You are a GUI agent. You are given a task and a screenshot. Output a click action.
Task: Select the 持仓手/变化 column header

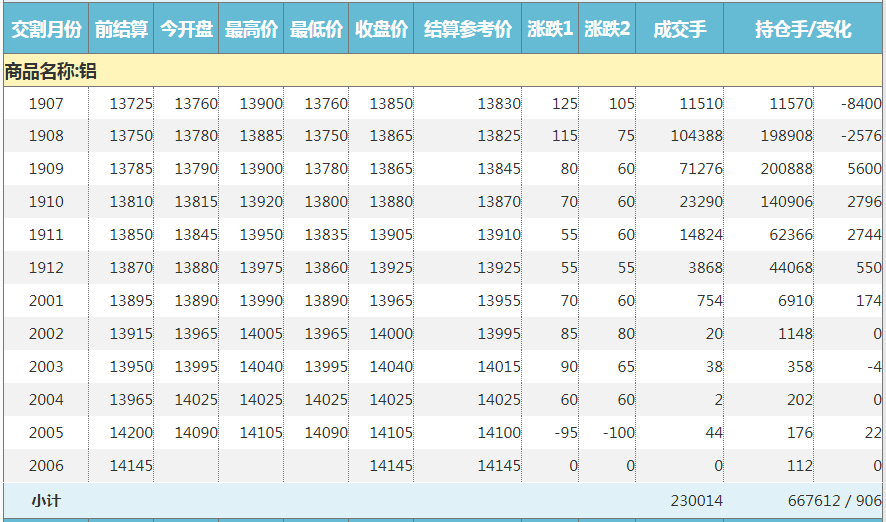(803, 29)
